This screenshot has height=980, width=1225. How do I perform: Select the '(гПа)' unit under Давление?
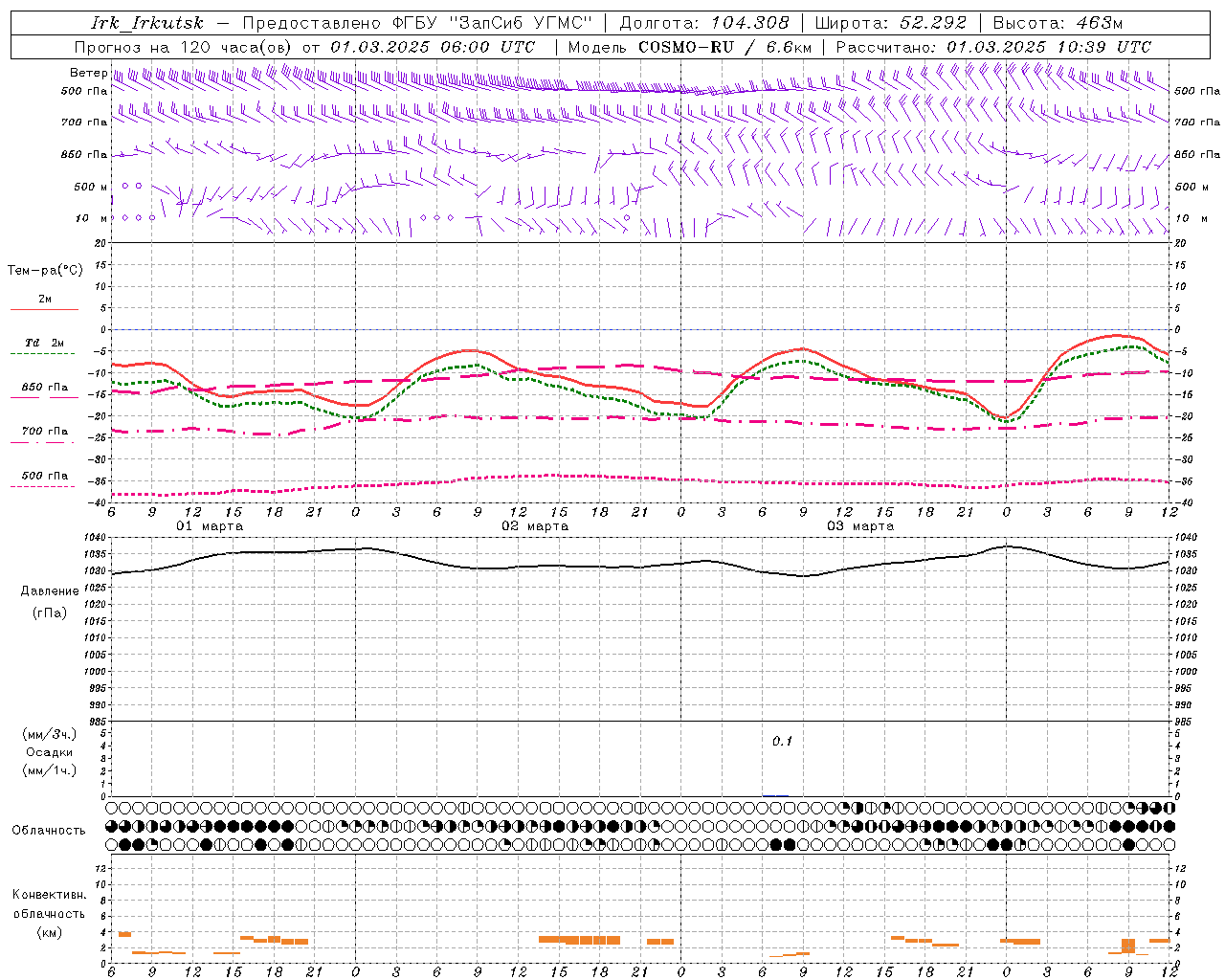(x=50, y=613)
